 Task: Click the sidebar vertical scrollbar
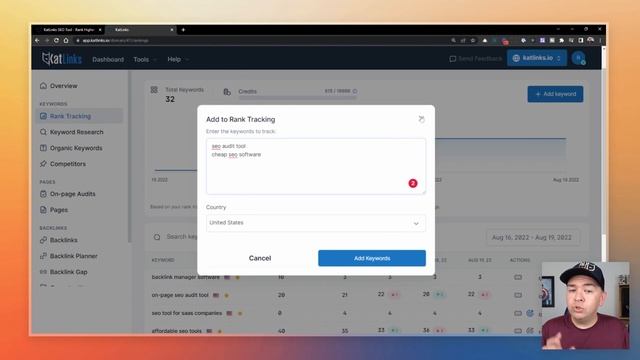[x=130, y=157]
